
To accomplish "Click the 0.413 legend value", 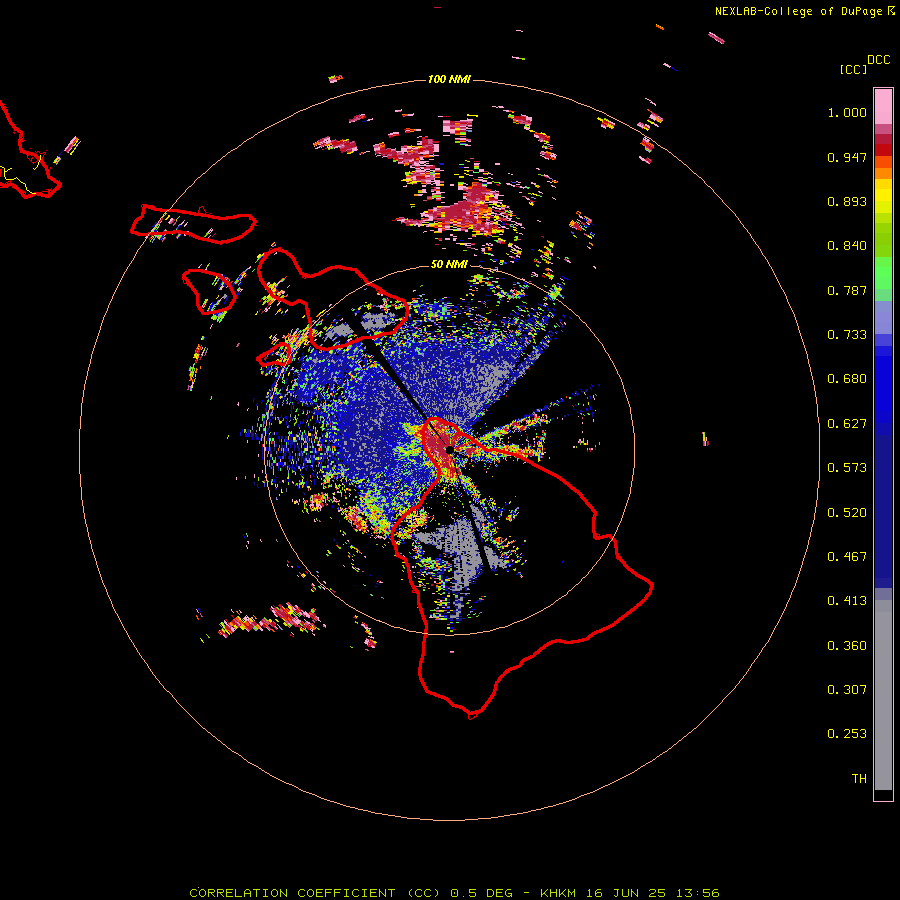I will click(847, 601).
